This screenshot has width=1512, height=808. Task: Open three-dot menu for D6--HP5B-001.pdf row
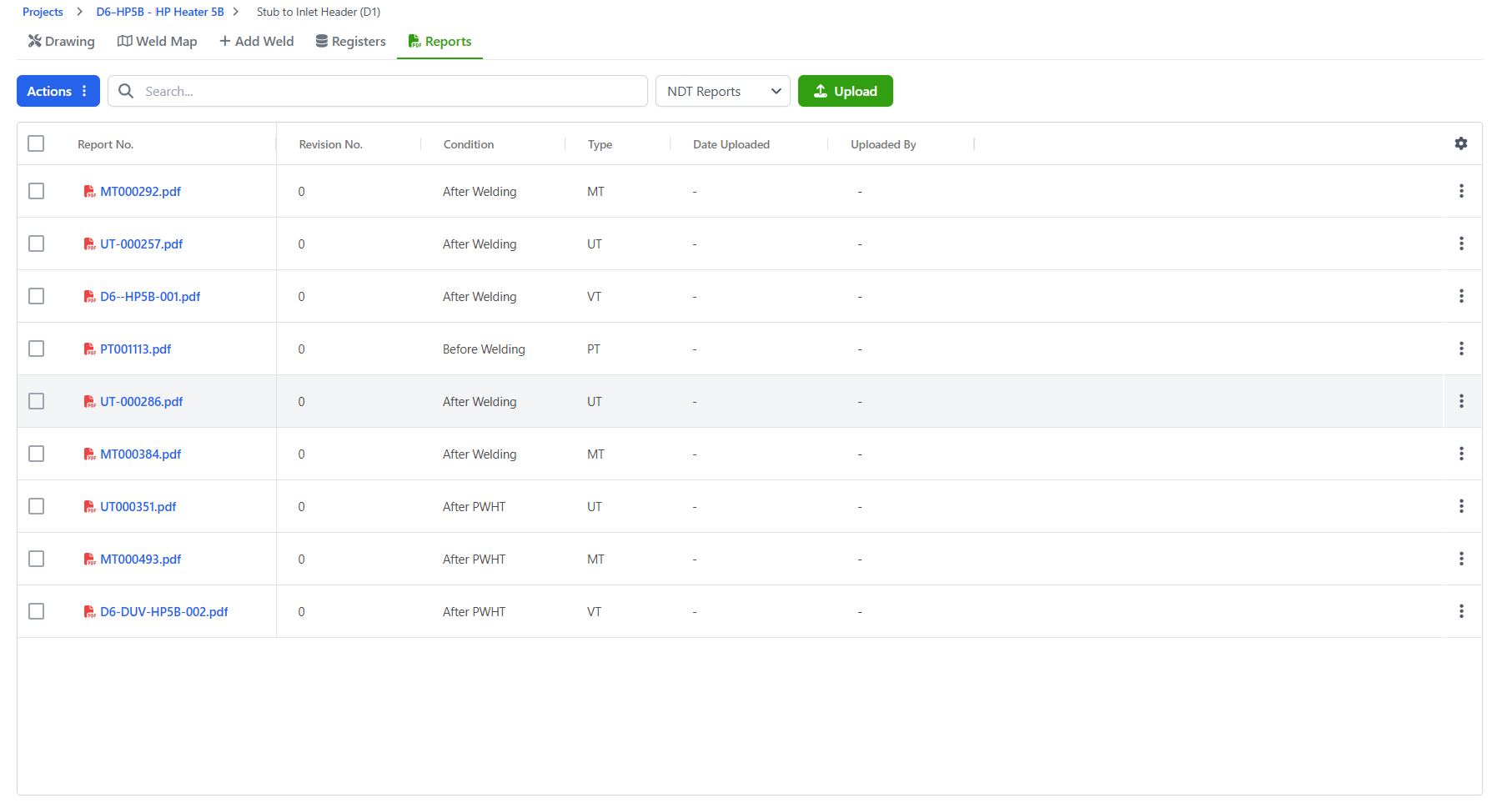pyautogui.click(x=1460, y=296)
